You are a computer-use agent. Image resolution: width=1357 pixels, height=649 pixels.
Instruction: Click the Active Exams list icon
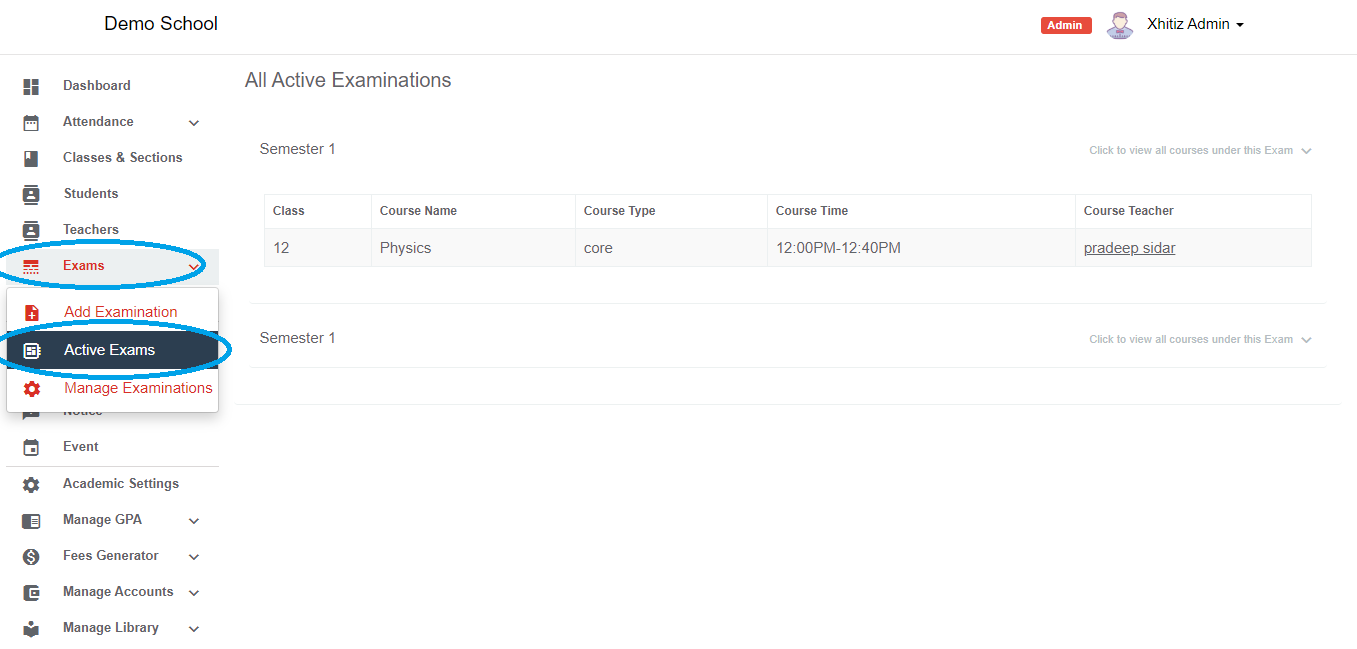pos(32,351)
